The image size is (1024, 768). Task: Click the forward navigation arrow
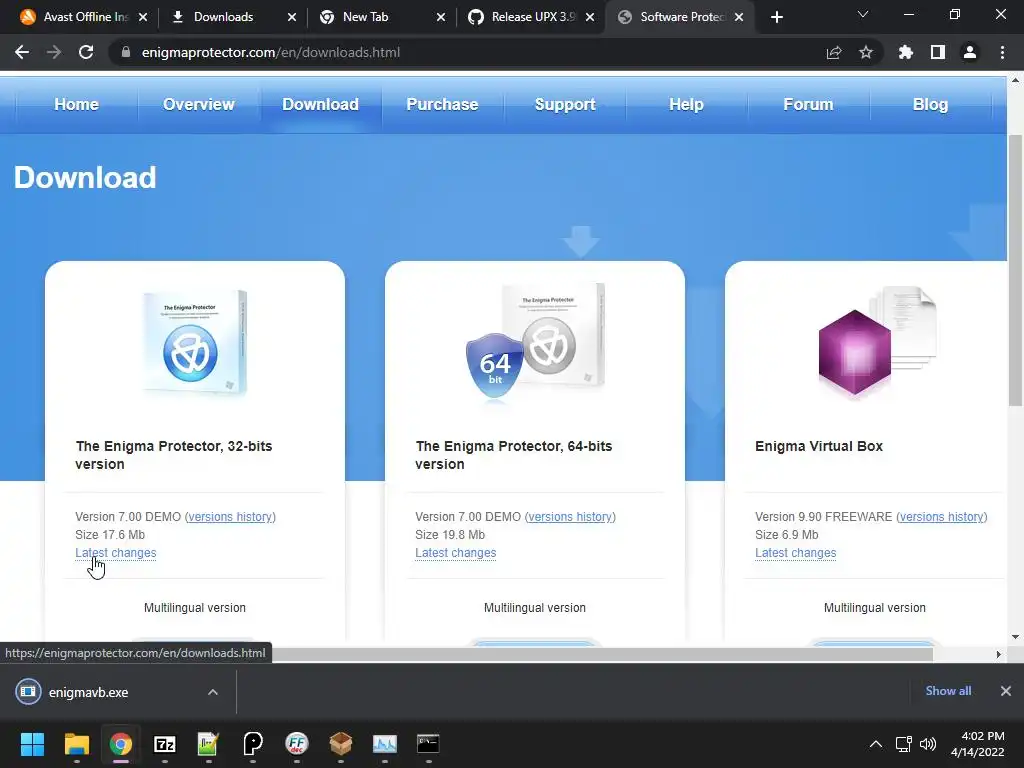pos(54,52)
